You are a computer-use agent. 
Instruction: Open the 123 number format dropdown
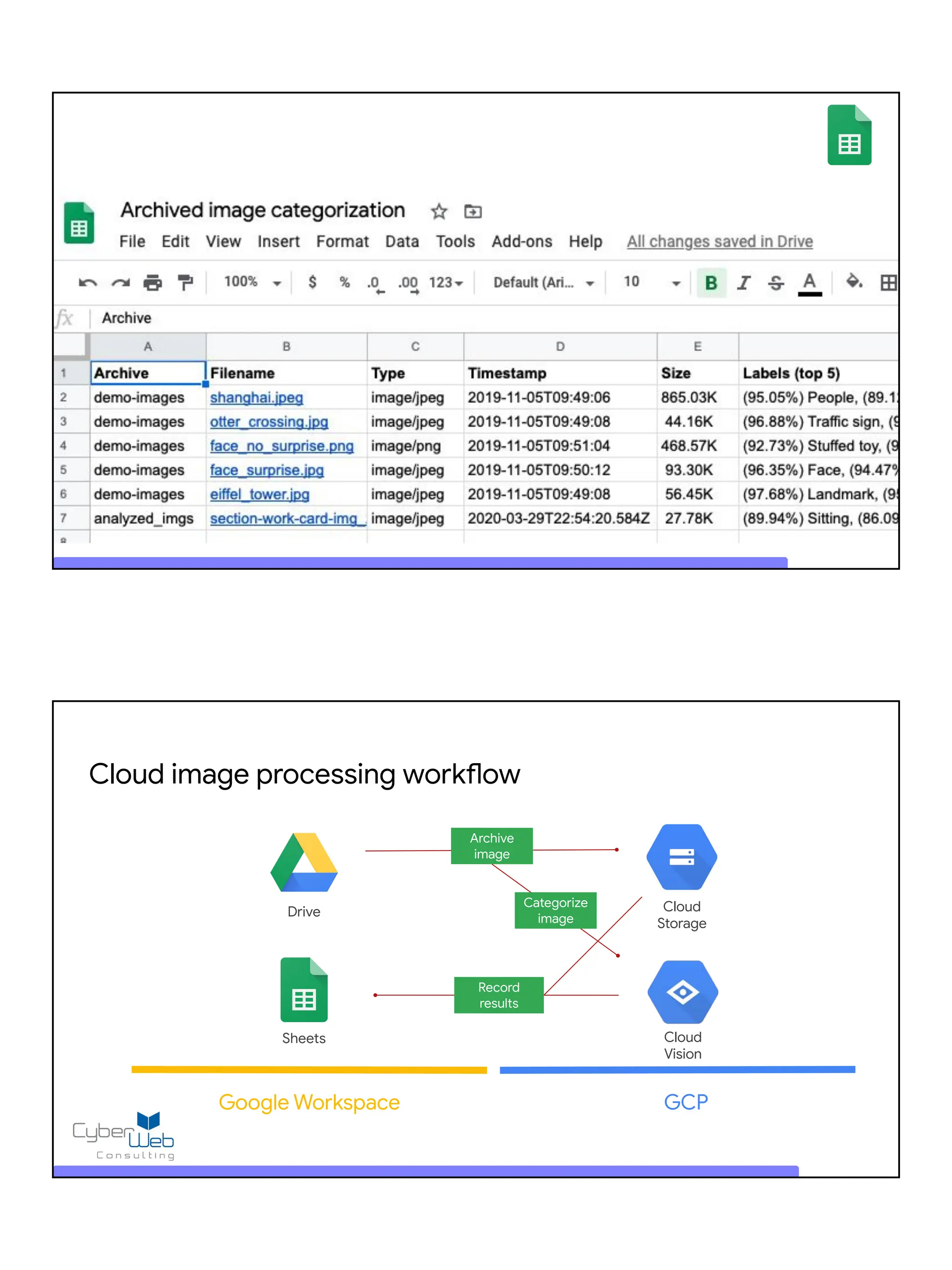tap(446, 282)
